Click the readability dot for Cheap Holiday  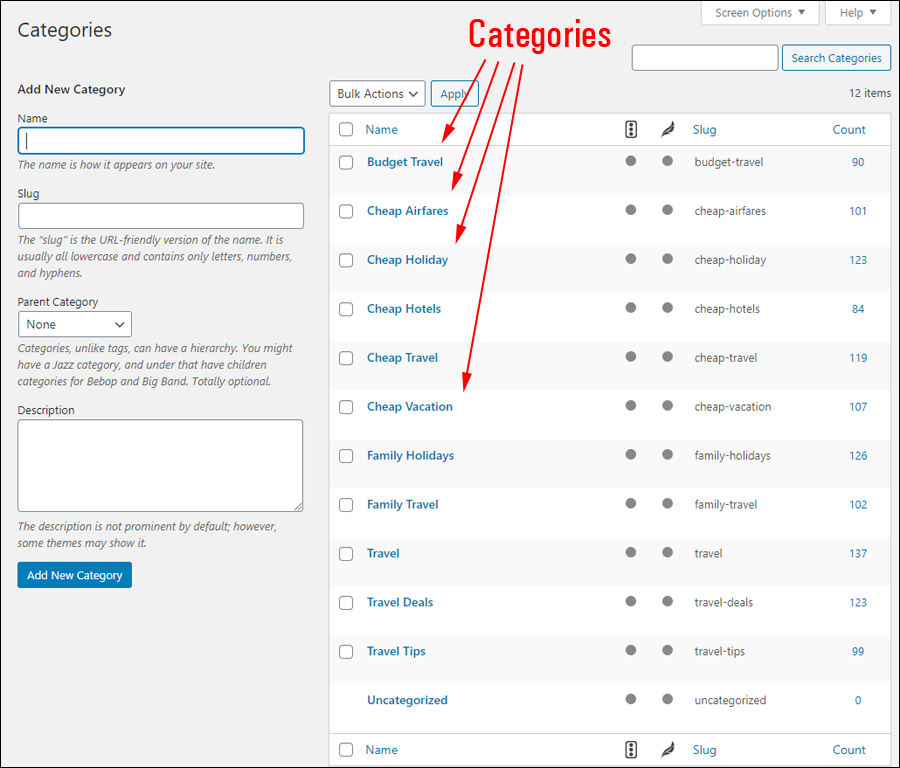[668, 258]
